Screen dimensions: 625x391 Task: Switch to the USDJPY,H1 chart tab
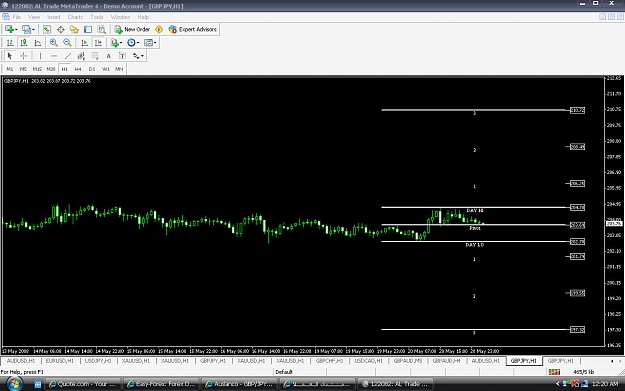point(98,361)
